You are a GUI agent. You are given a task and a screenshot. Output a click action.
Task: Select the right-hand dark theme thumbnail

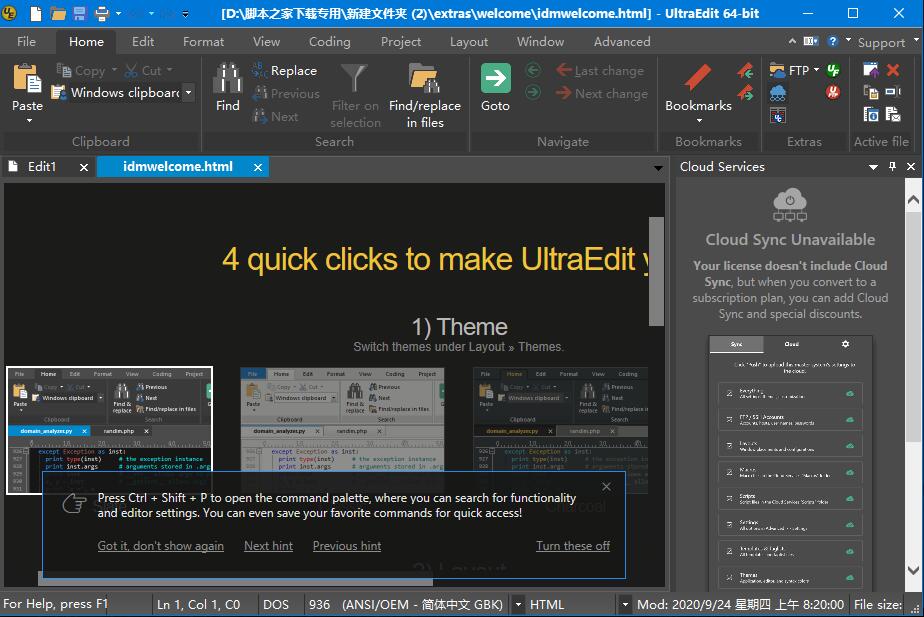coord(560,430)
